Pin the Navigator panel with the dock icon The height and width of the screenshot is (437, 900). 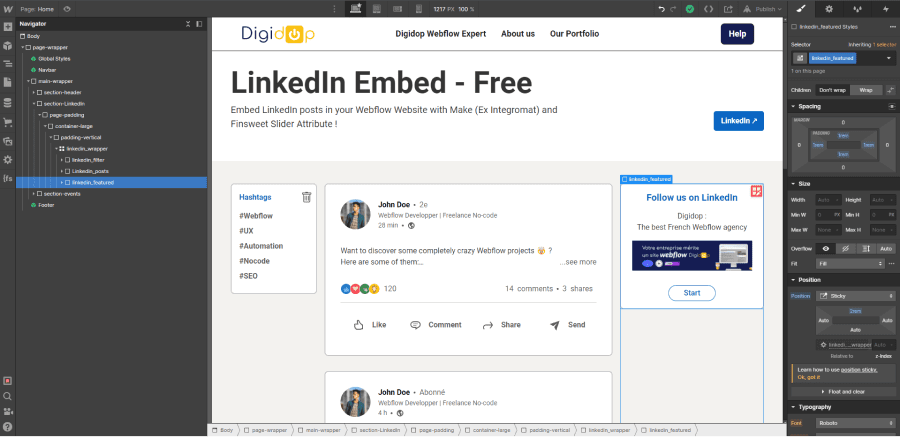tap(199, 24)
